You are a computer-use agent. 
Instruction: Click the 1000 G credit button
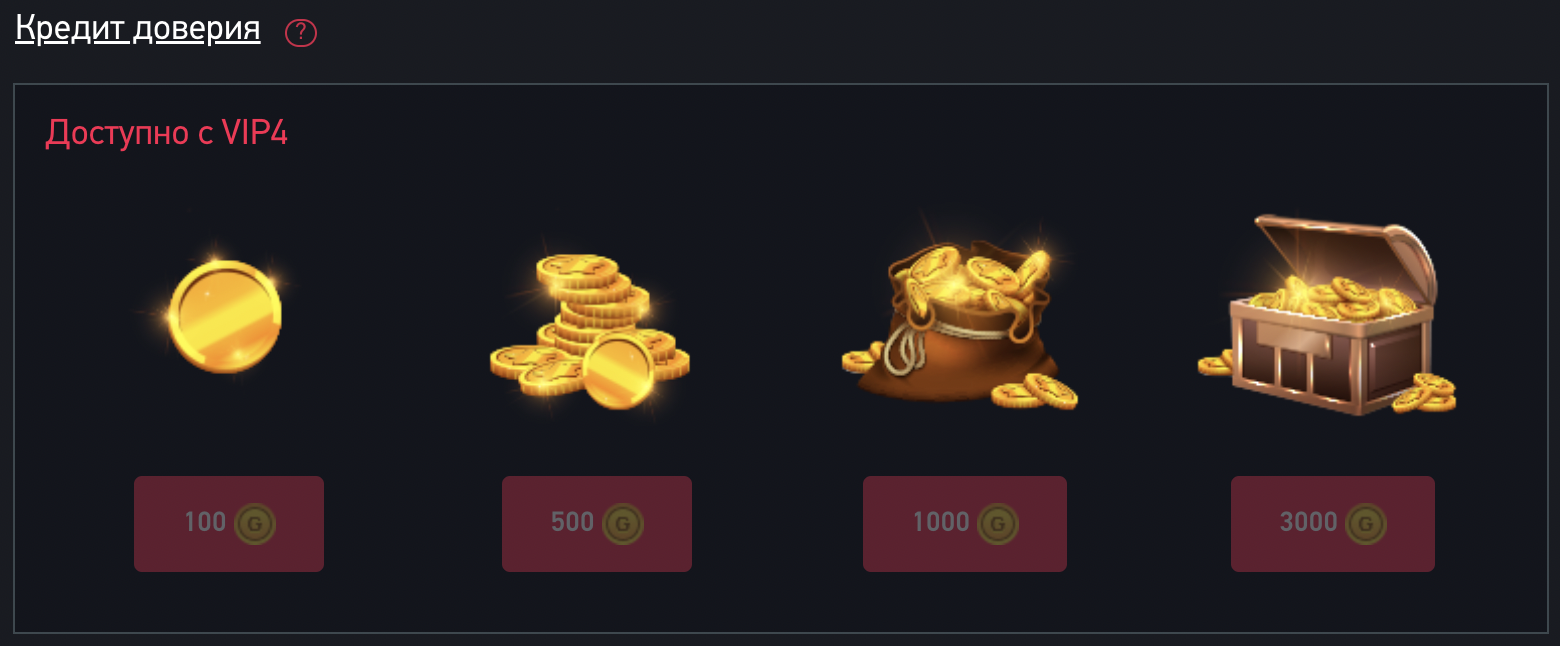pos(965,524)
